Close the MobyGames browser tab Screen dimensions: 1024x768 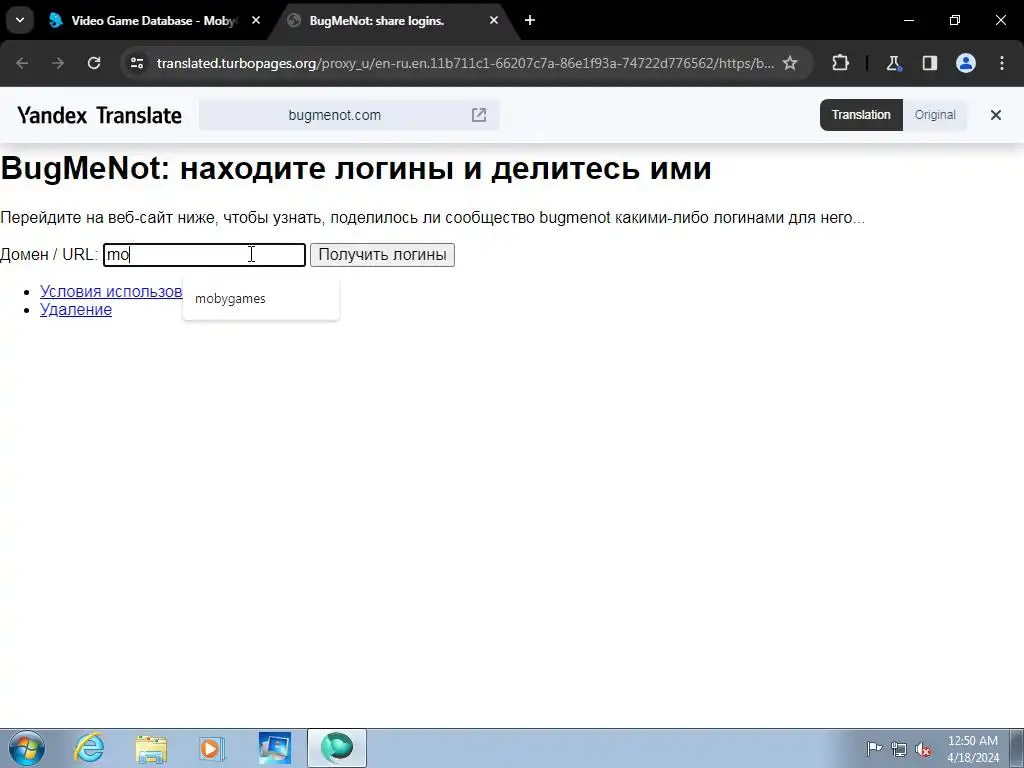tap(256, 20)
